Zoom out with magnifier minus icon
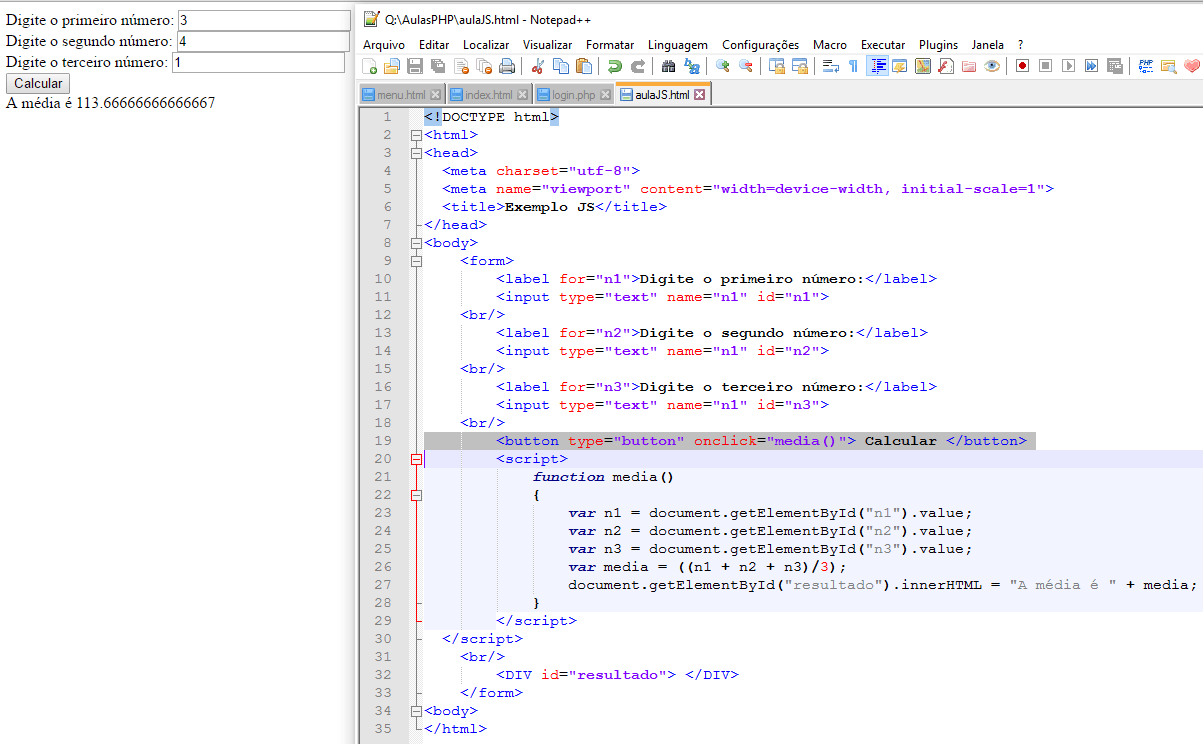Screen dimensions: 1203x744 coord(745,66)
